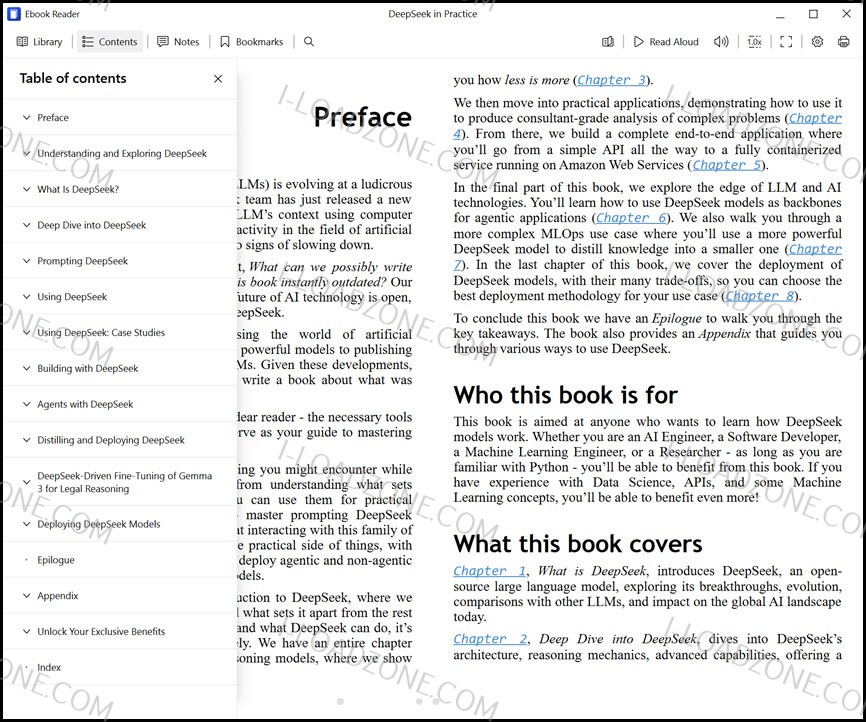Screen dimensions: 866x722
Task: Open the Chapter 1 link
Action: 489,571
